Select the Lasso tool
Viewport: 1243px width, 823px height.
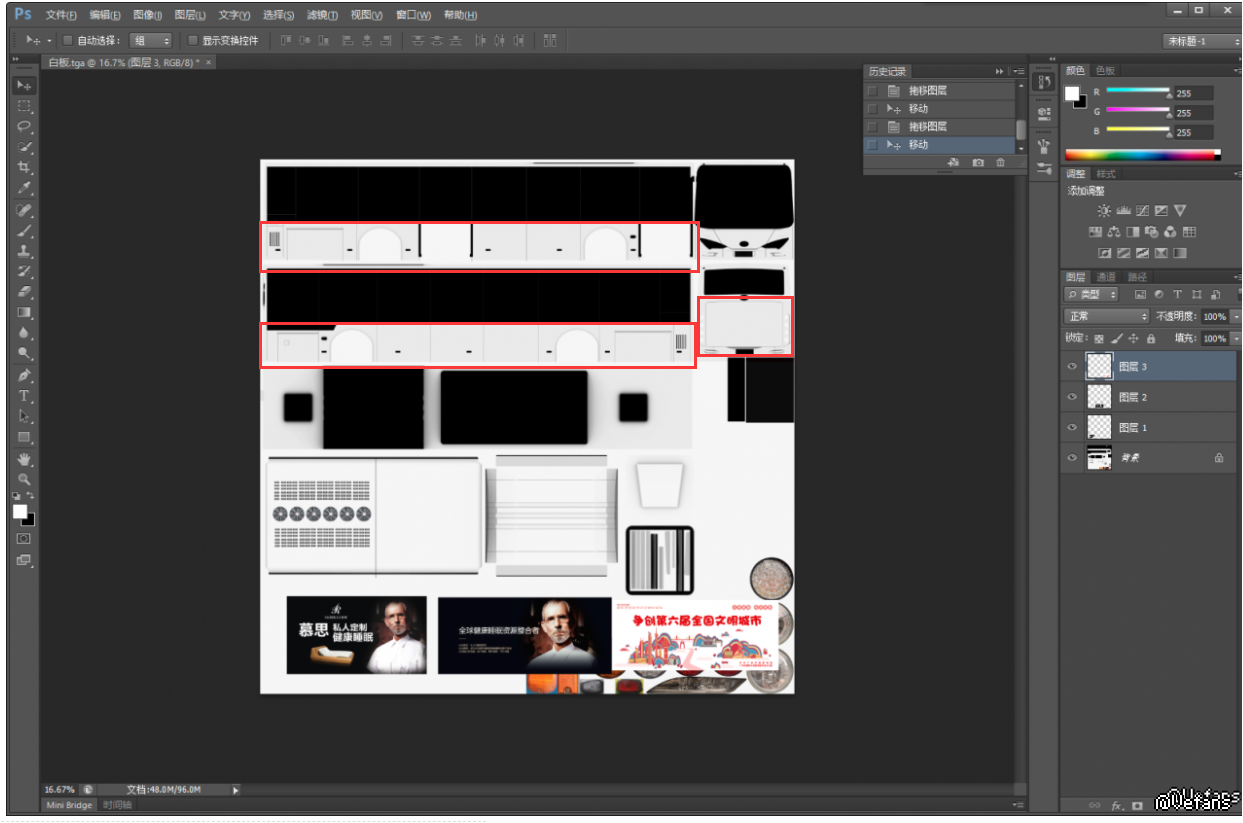tap(25, 127)
